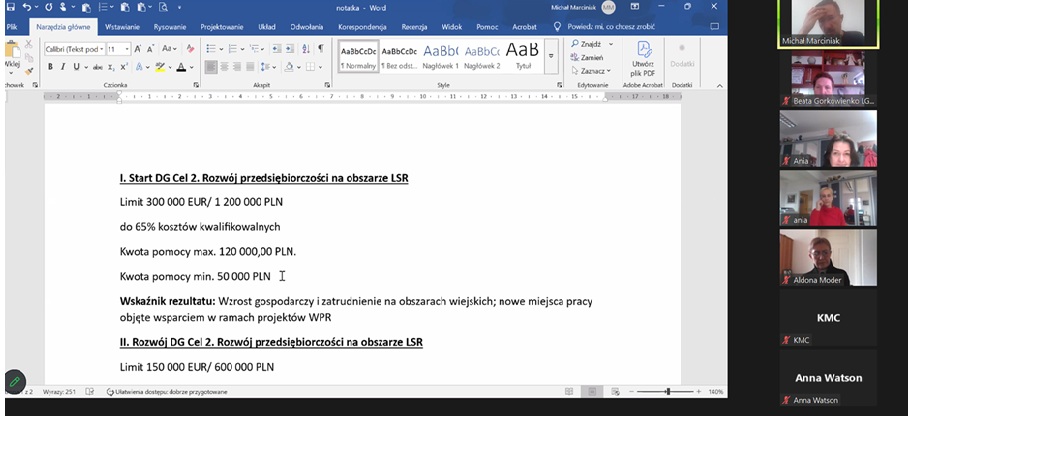Expand the Styles gallery list
The height and width of the screenshot is (457, 1039).
tap(551, 58)
